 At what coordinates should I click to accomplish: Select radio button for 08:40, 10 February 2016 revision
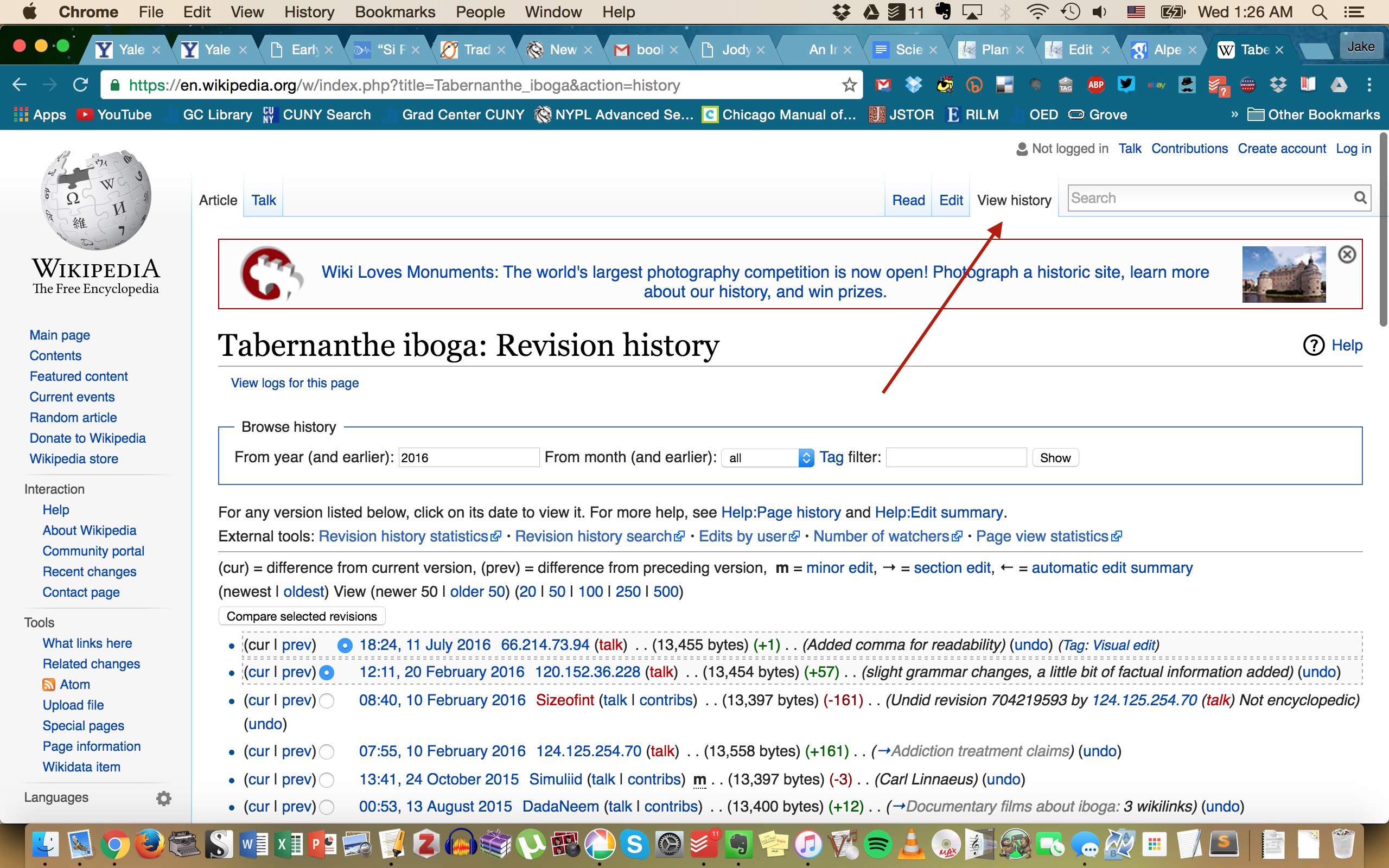tap(327, 701)
